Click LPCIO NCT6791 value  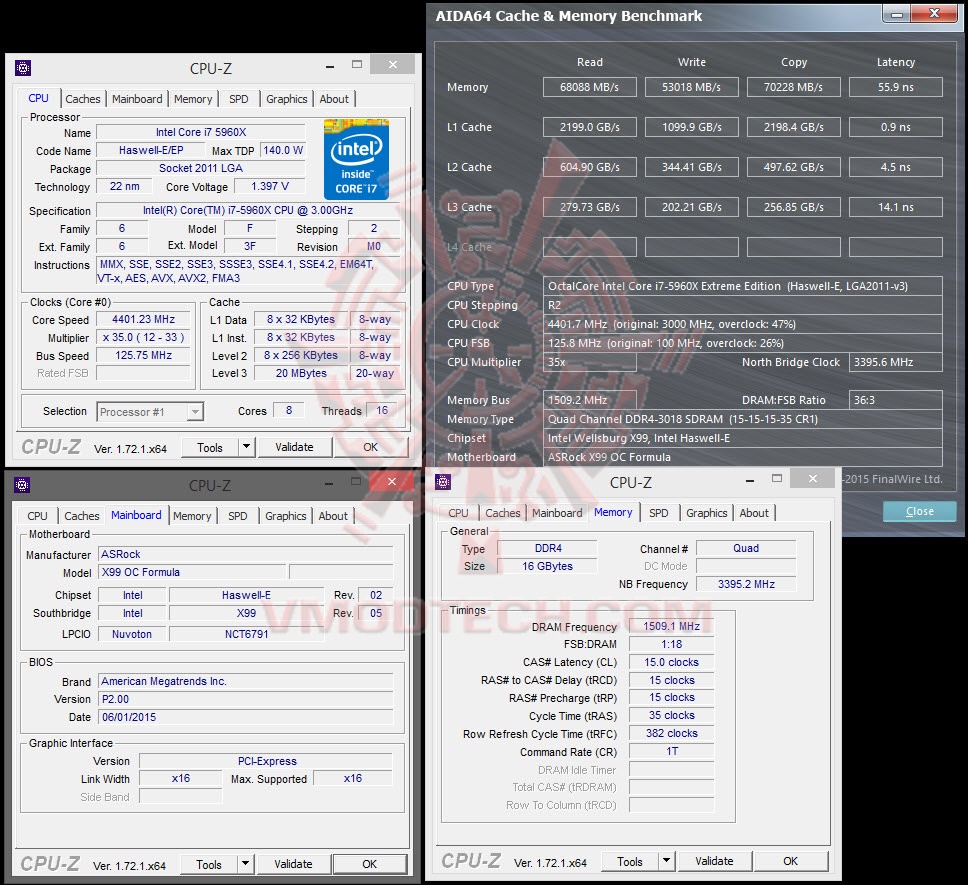tap(246, 634)
